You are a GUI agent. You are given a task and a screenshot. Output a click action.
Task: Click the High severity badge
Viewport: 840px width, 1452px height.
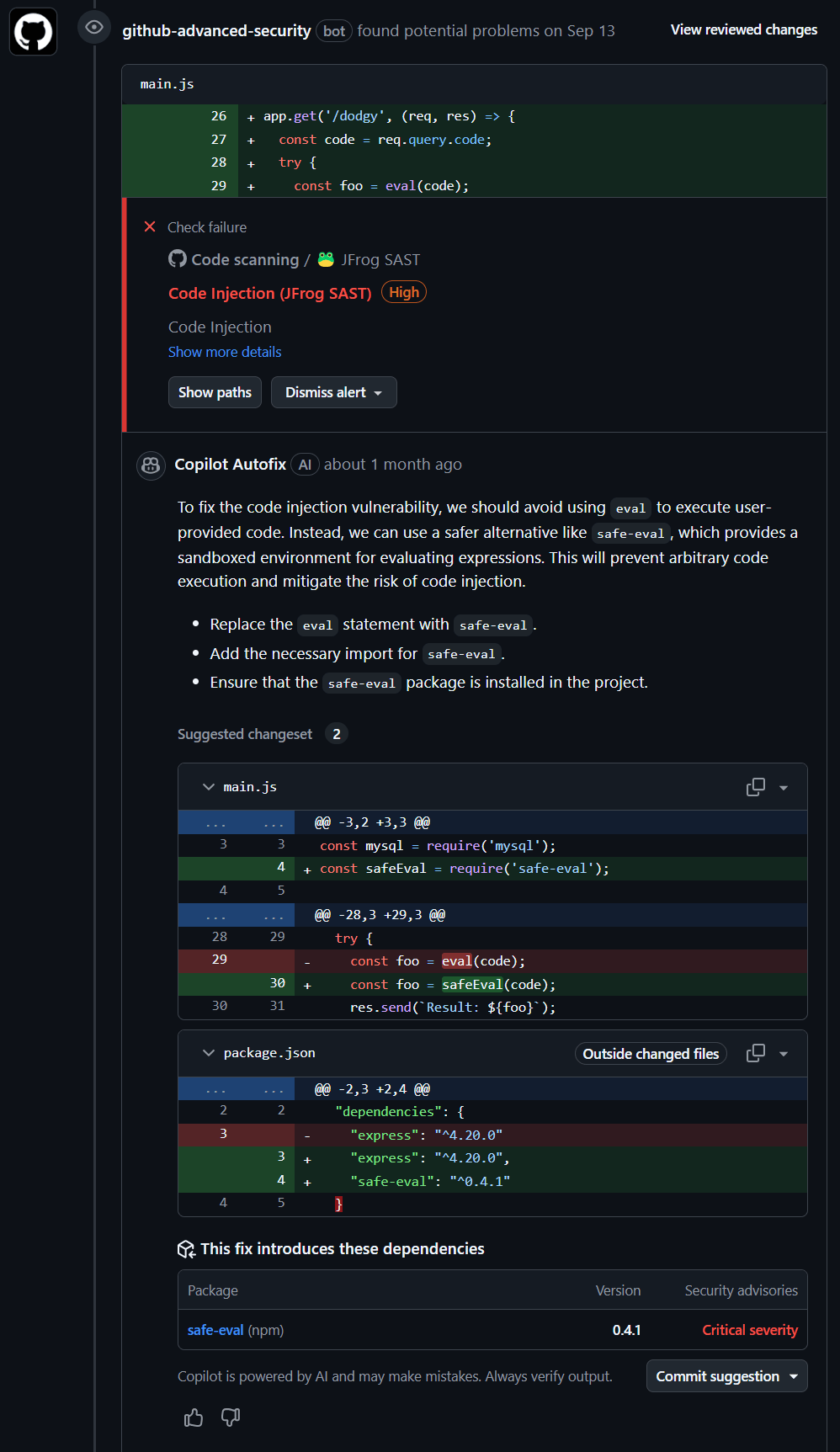click(404, 292)
